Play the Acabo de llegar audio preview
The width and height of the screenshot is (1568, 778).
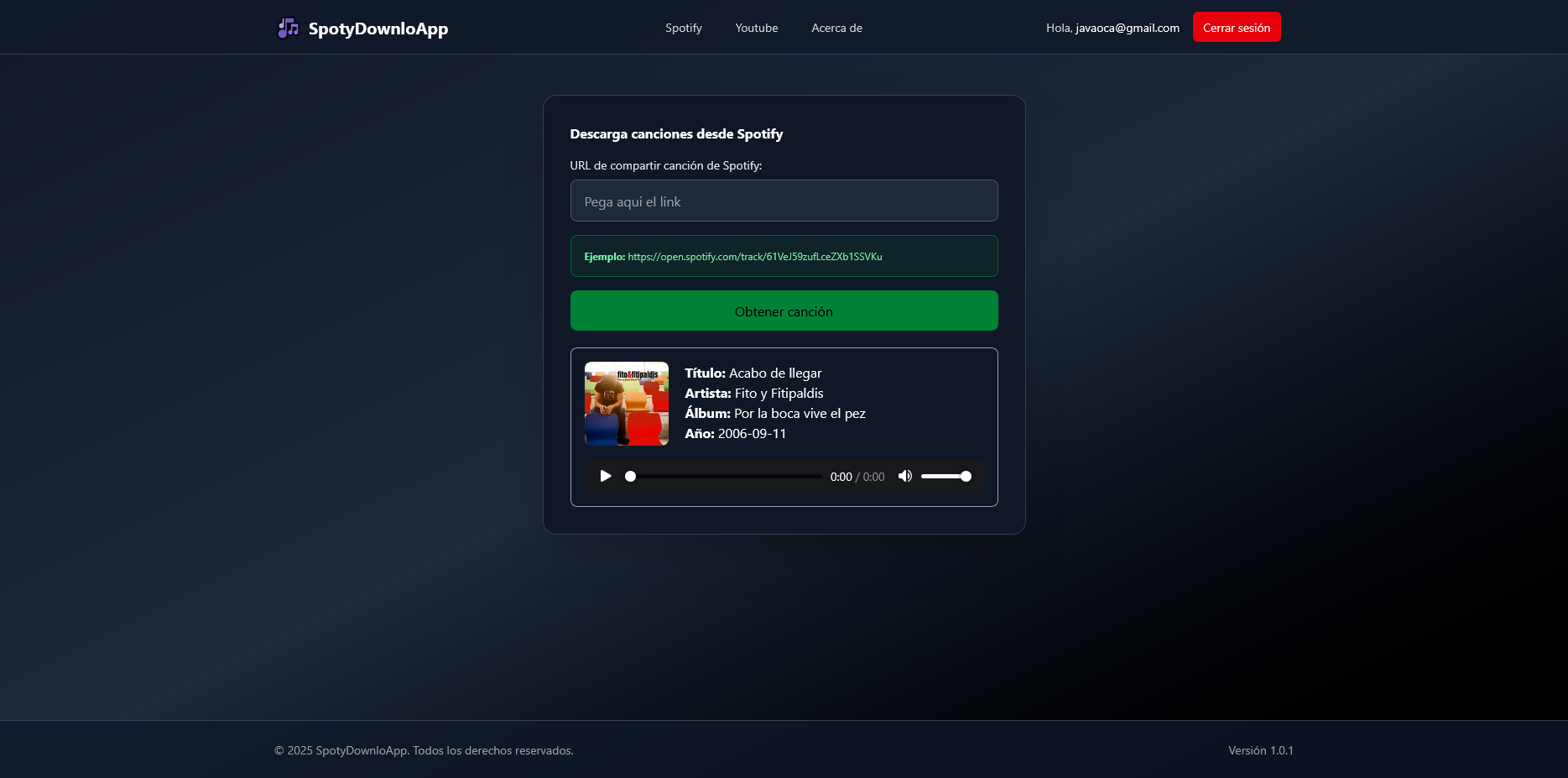click(606, 476)
